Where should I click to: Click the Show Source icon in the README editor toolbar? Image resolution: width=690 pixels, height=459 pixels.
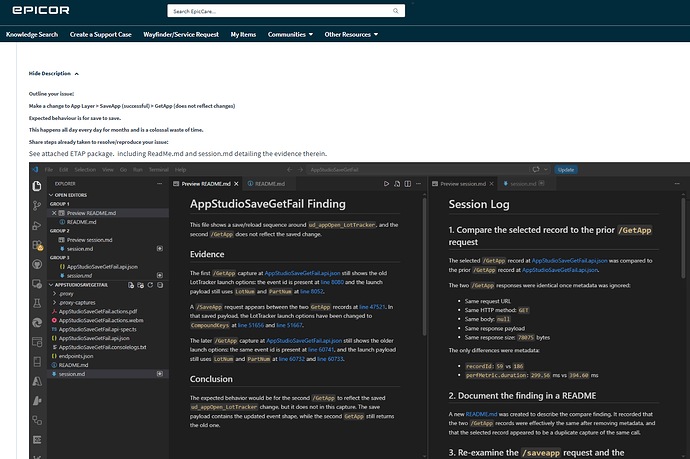397,184
